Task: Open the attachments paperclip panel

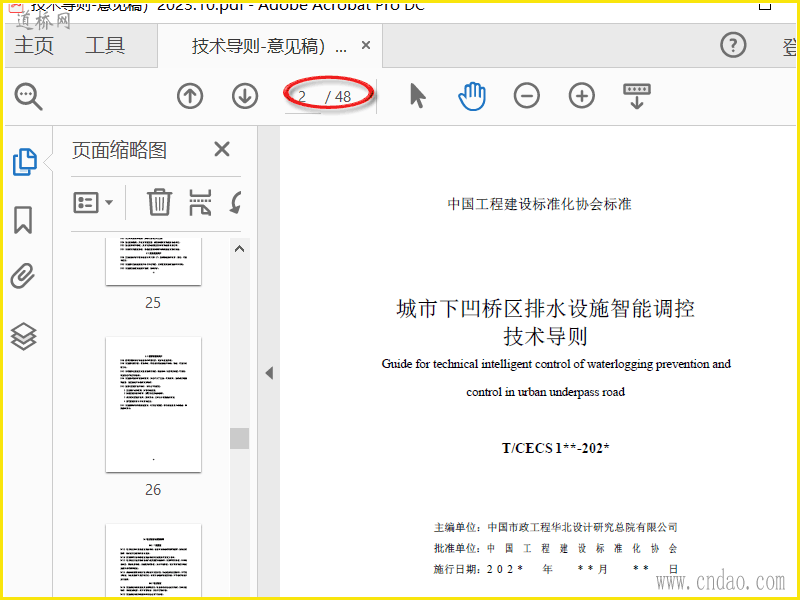Action: point(23,276)
